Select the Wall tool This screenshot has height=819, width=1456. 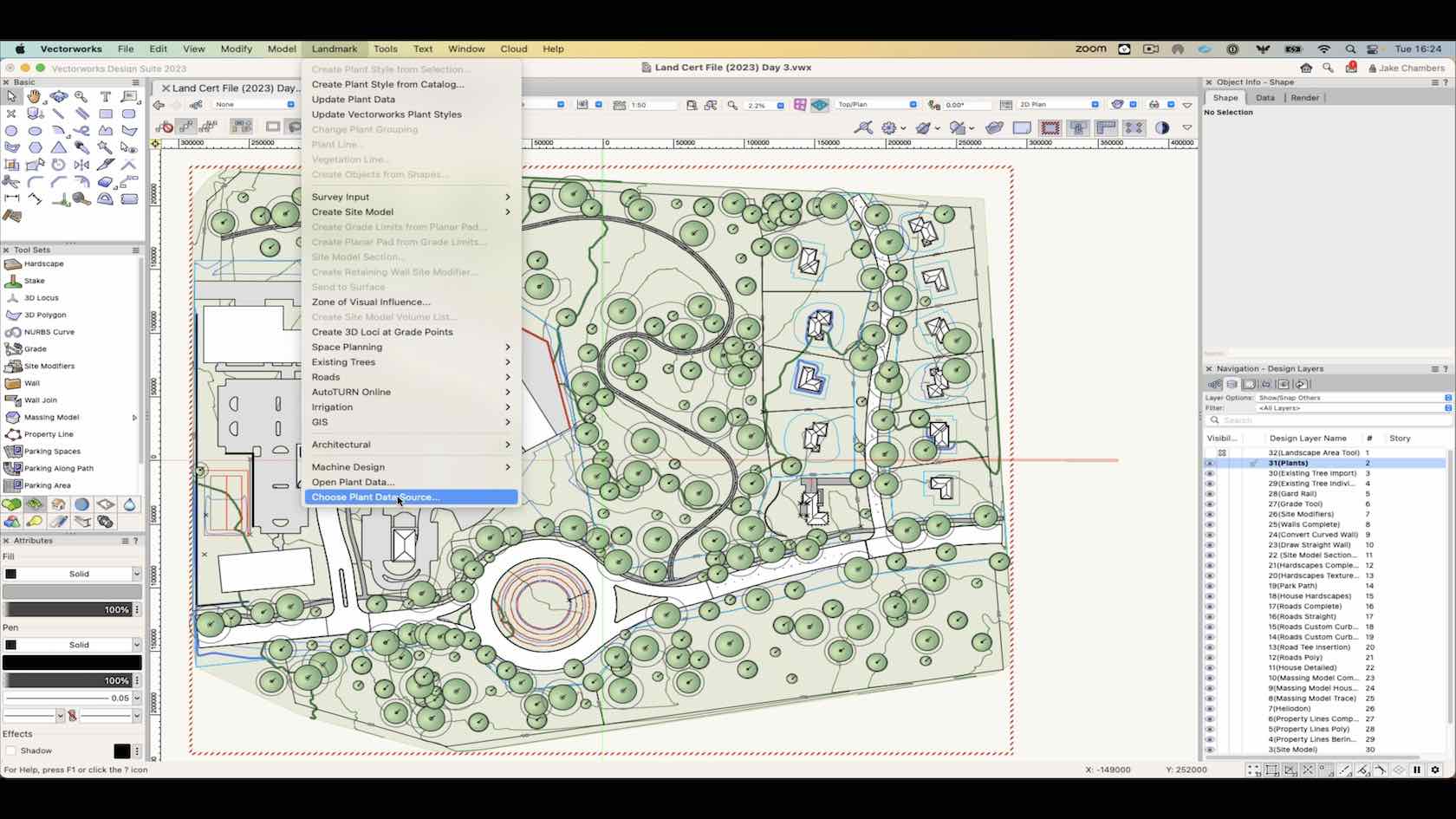pyautogui.click(x=33, y=383)
